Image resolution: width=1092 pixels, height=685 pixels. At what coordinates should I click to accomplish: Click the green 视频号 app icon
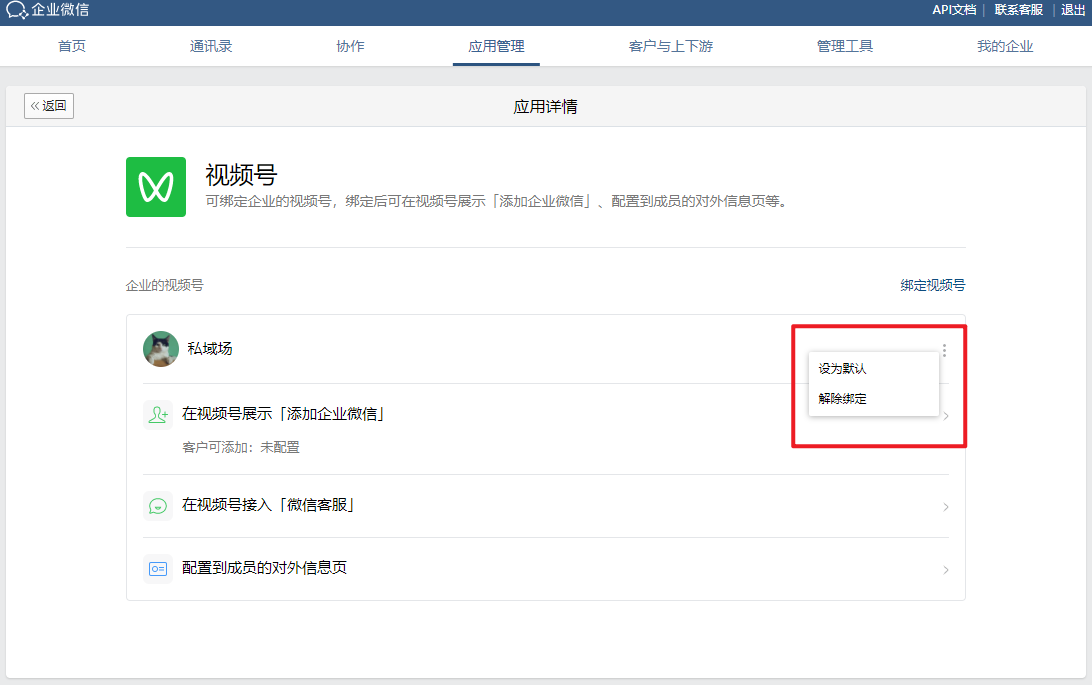pyautogui.click(x=156, y=187)
